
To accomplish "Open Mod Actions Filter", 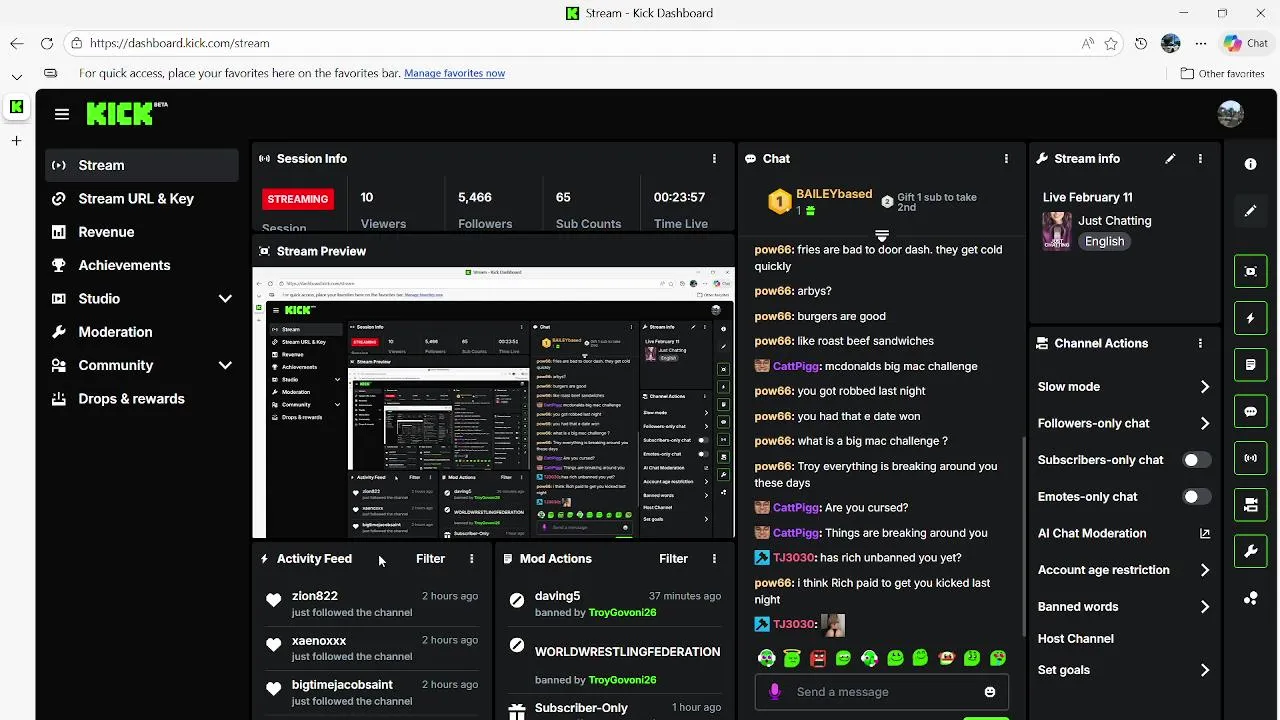I will [x=673, y=559].
